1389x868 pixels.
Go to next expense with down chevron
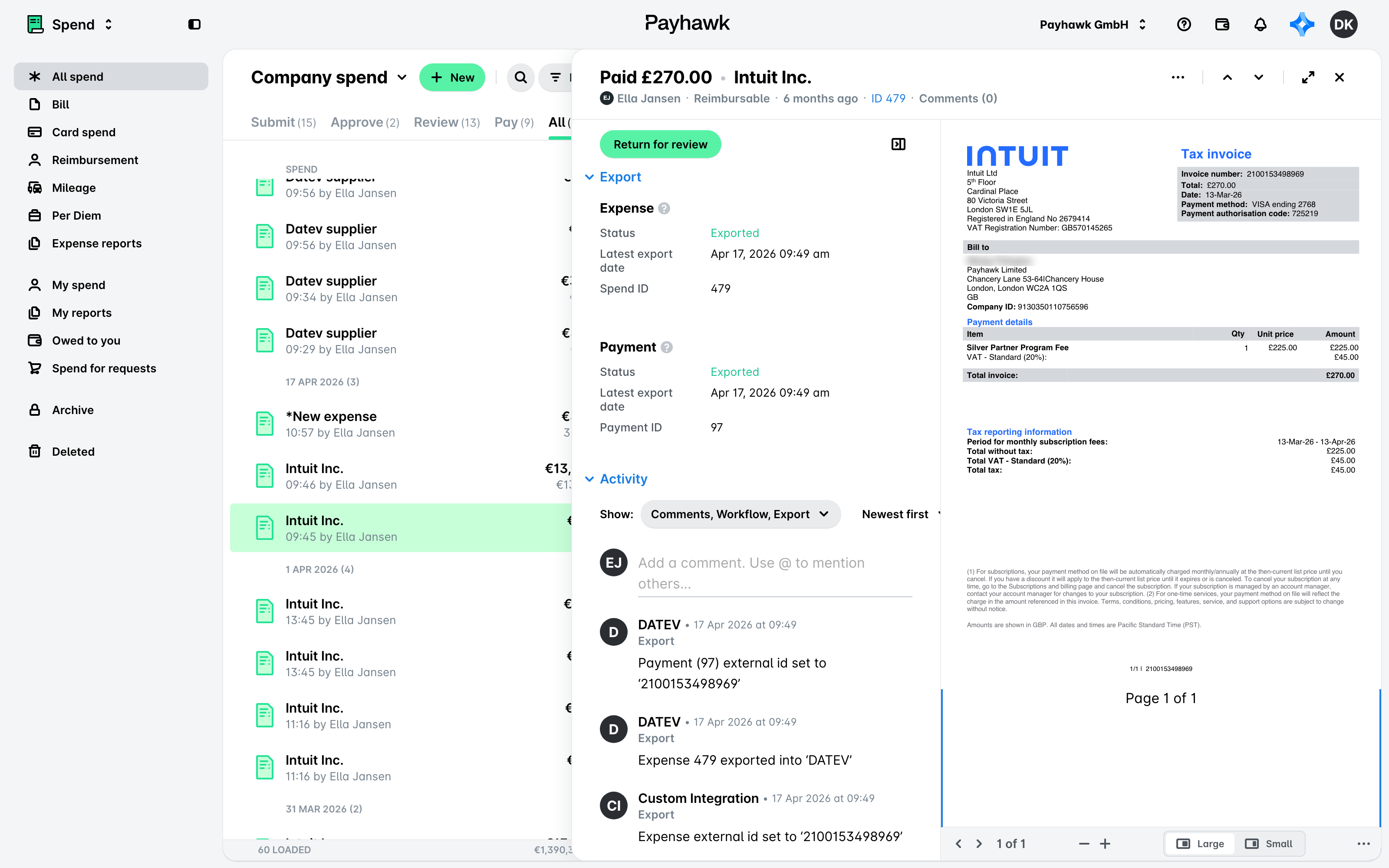(1259, 77)
